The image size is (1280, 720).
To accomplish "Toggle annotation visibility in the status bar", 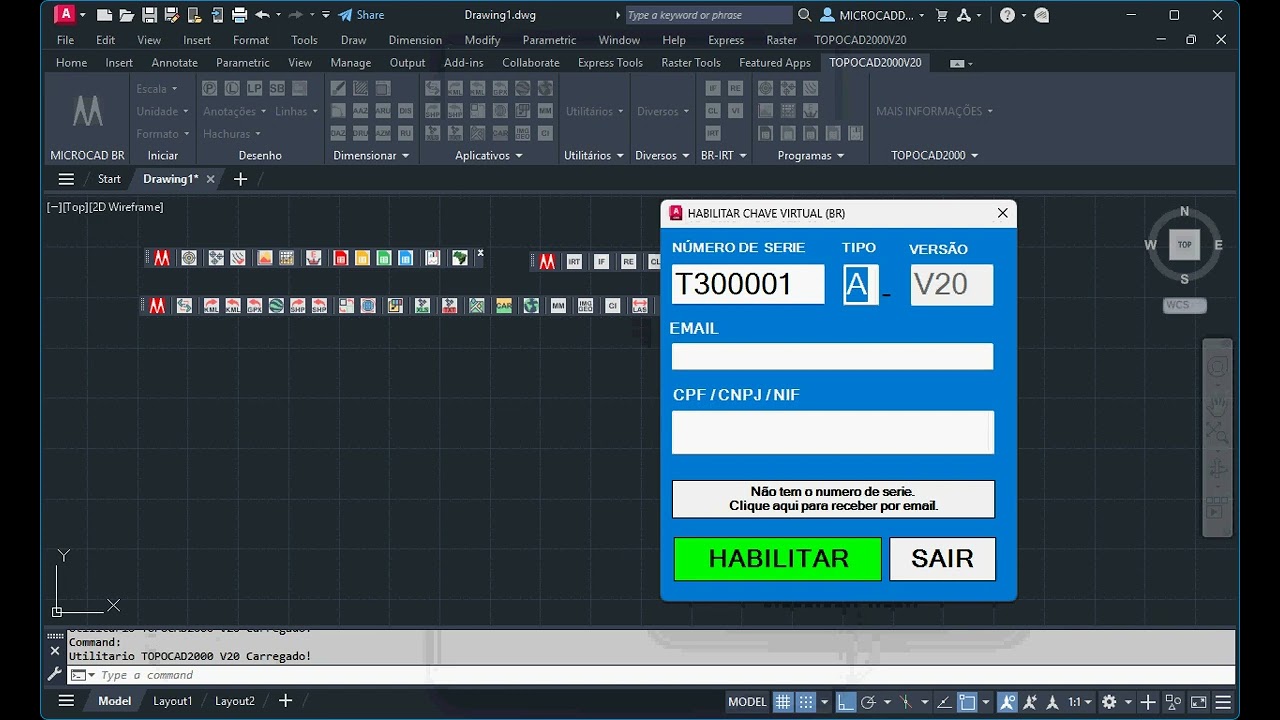I will pos(1007,702).
